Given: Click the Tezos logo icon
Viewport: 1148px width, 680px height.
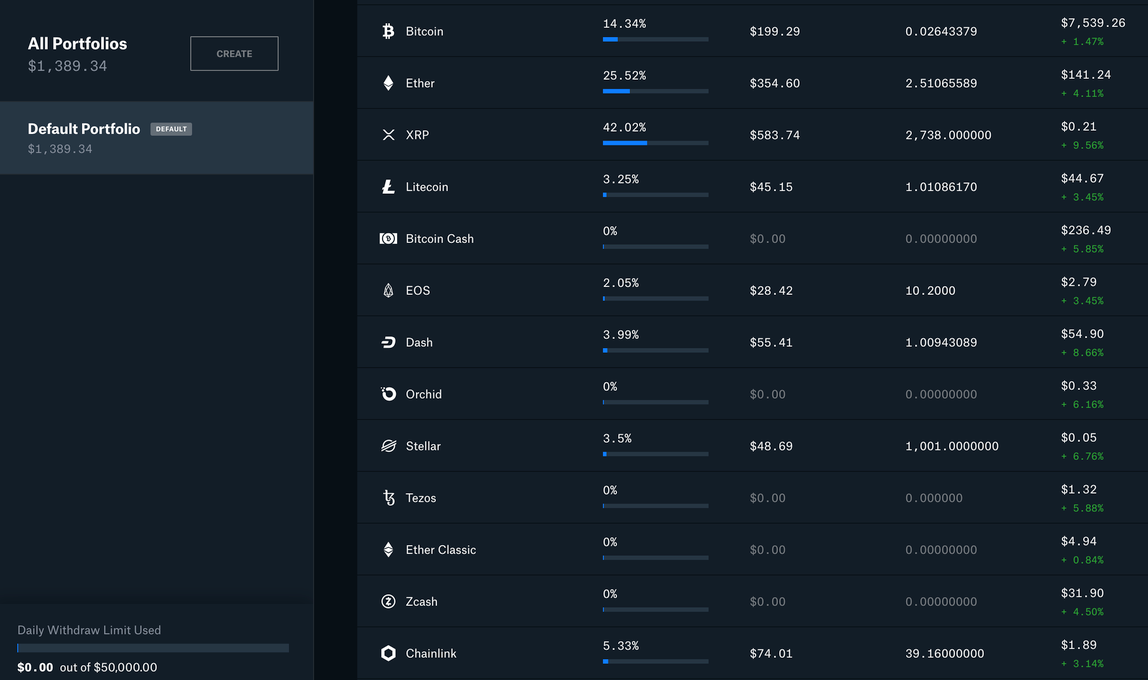Looking at the screenshot, I should [x=388, y=498].
